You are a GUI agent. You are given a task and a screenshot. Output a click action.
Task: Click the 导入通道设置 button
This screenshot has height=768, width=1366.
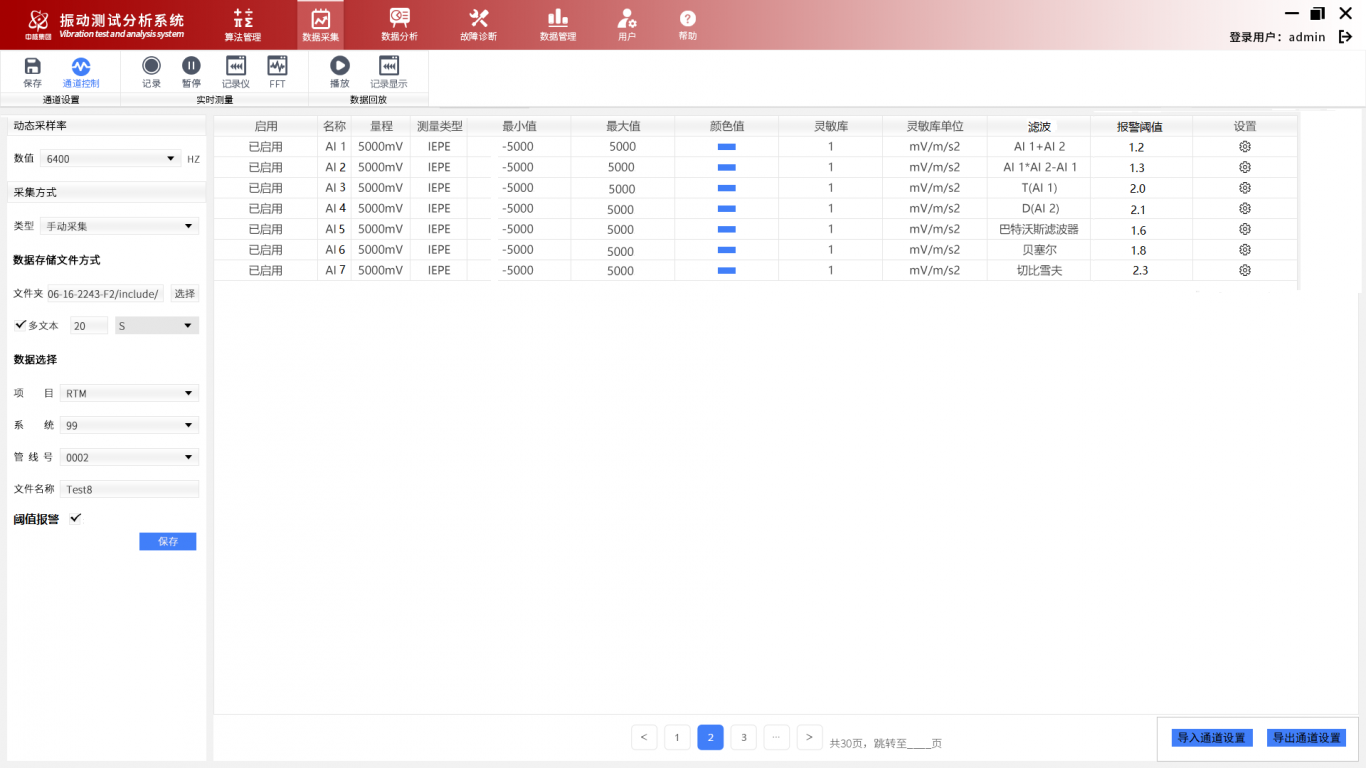click(x=1211, y=738)
